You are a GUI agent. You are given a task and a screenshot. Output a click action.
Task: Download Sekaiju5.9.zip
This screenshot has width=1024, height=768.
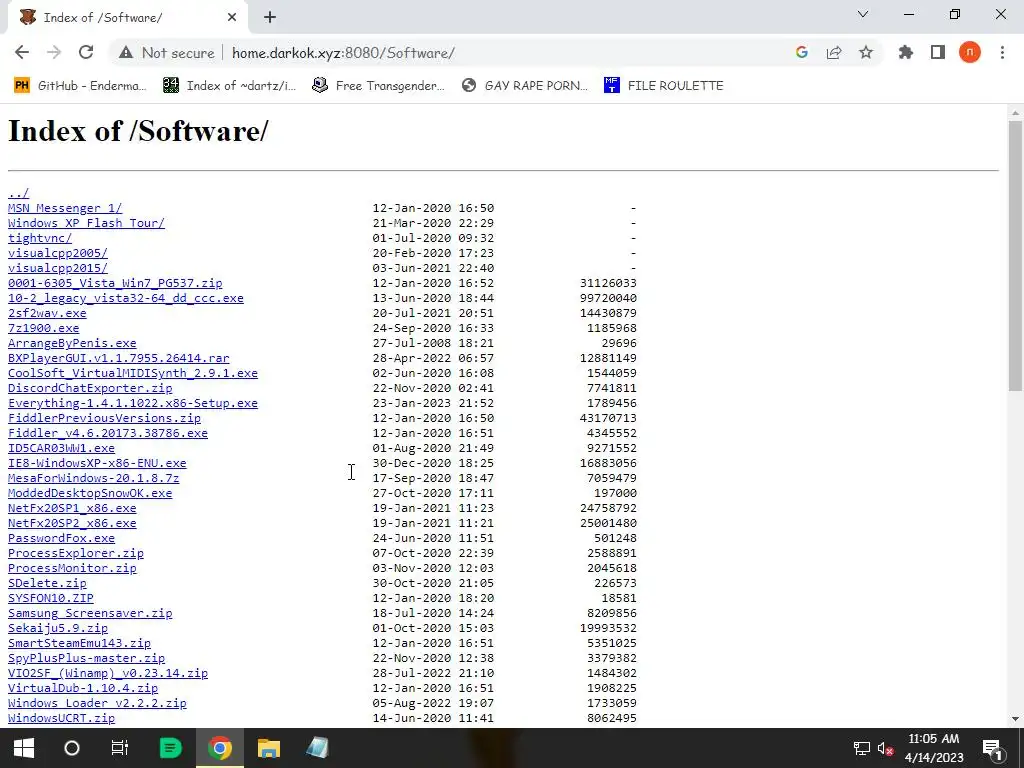pyautogui.click(x=57, y=629)
